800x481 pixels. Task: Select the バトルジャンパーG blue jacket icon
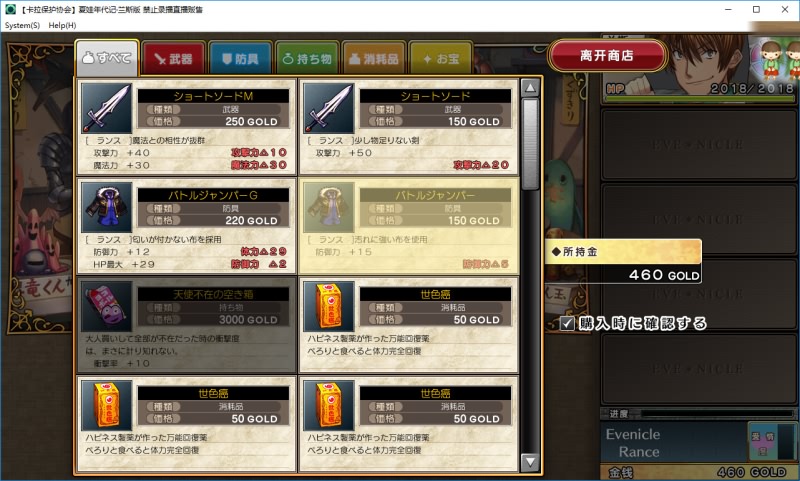coord(107,208)
